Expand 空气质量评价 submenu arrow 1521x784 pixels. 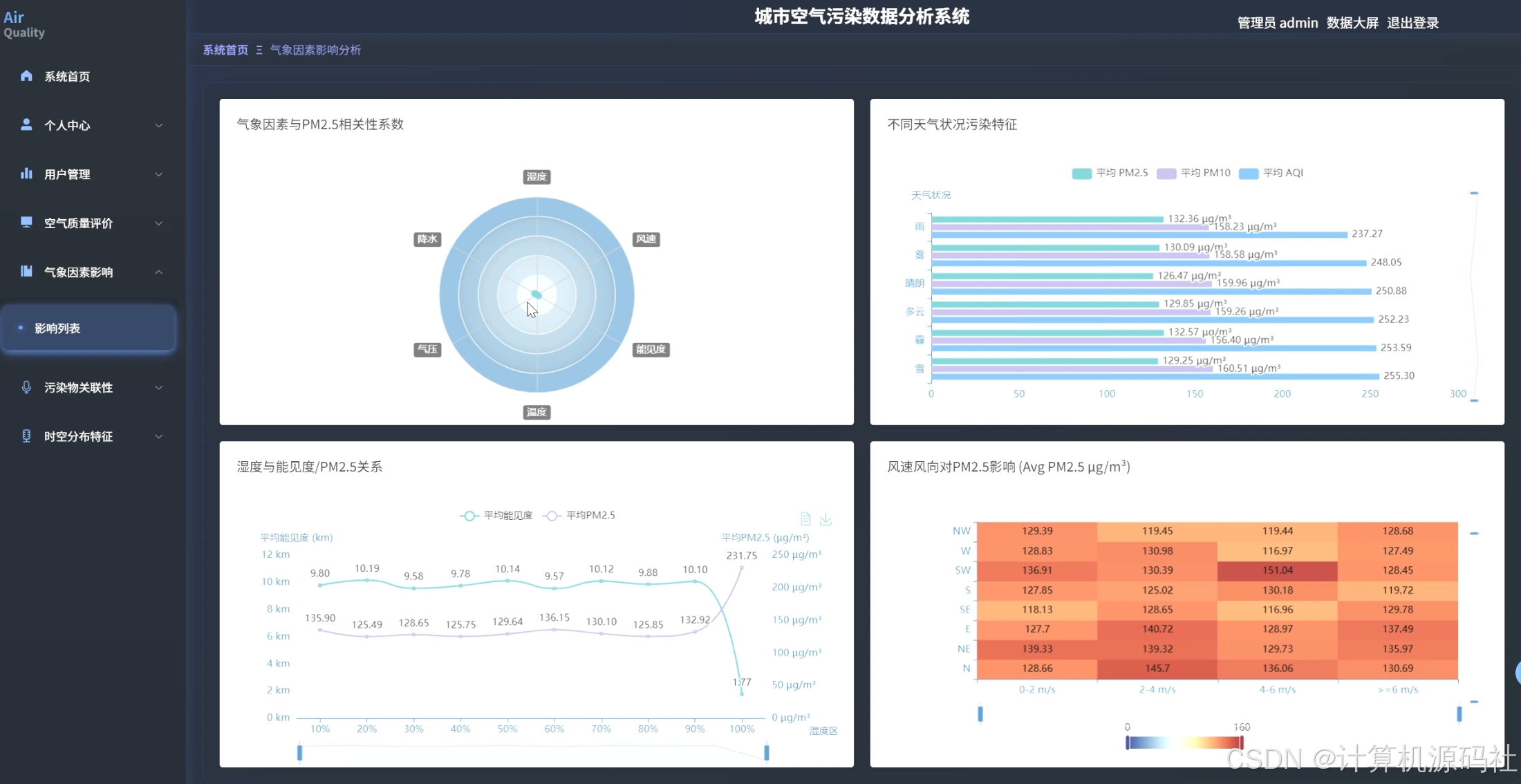(x=159, y=223)
